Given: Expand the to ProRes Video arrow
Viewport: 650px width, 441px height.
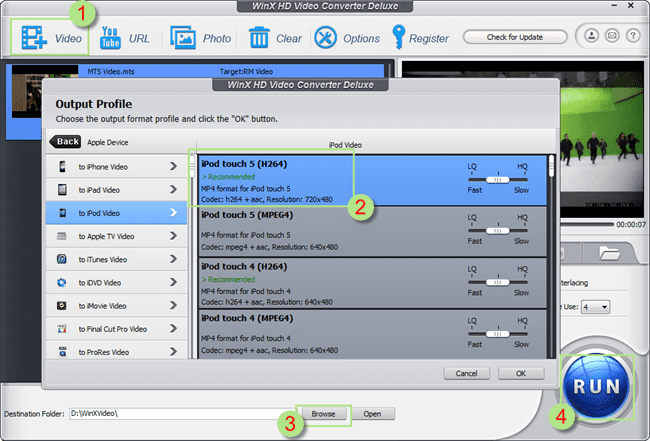Looking at the screenshot, I should [x=174, y=352].
